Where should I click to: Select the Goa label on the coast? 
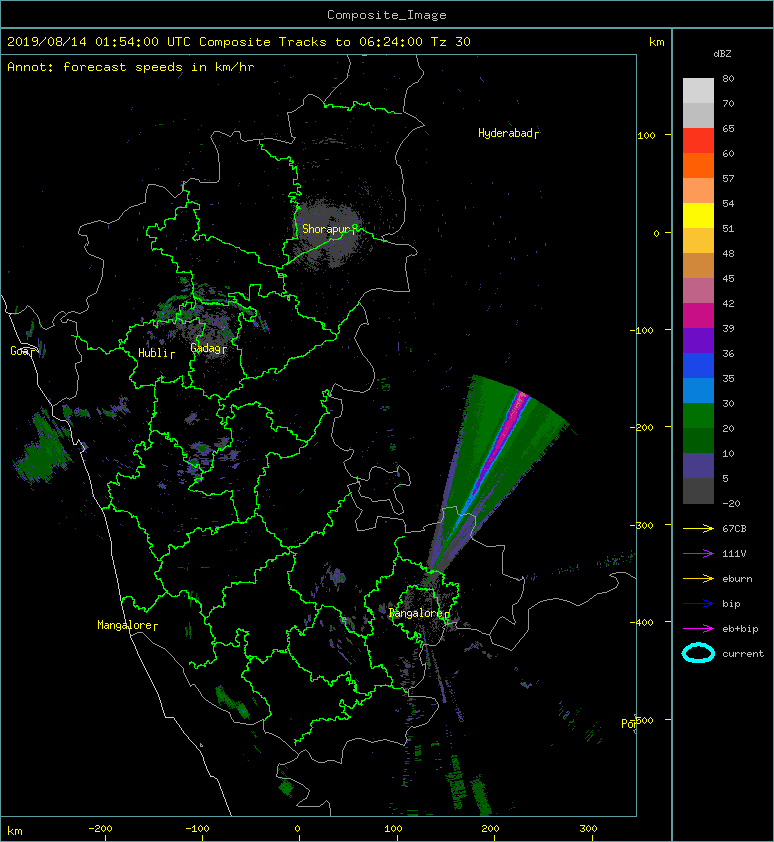tap(21, 351)
